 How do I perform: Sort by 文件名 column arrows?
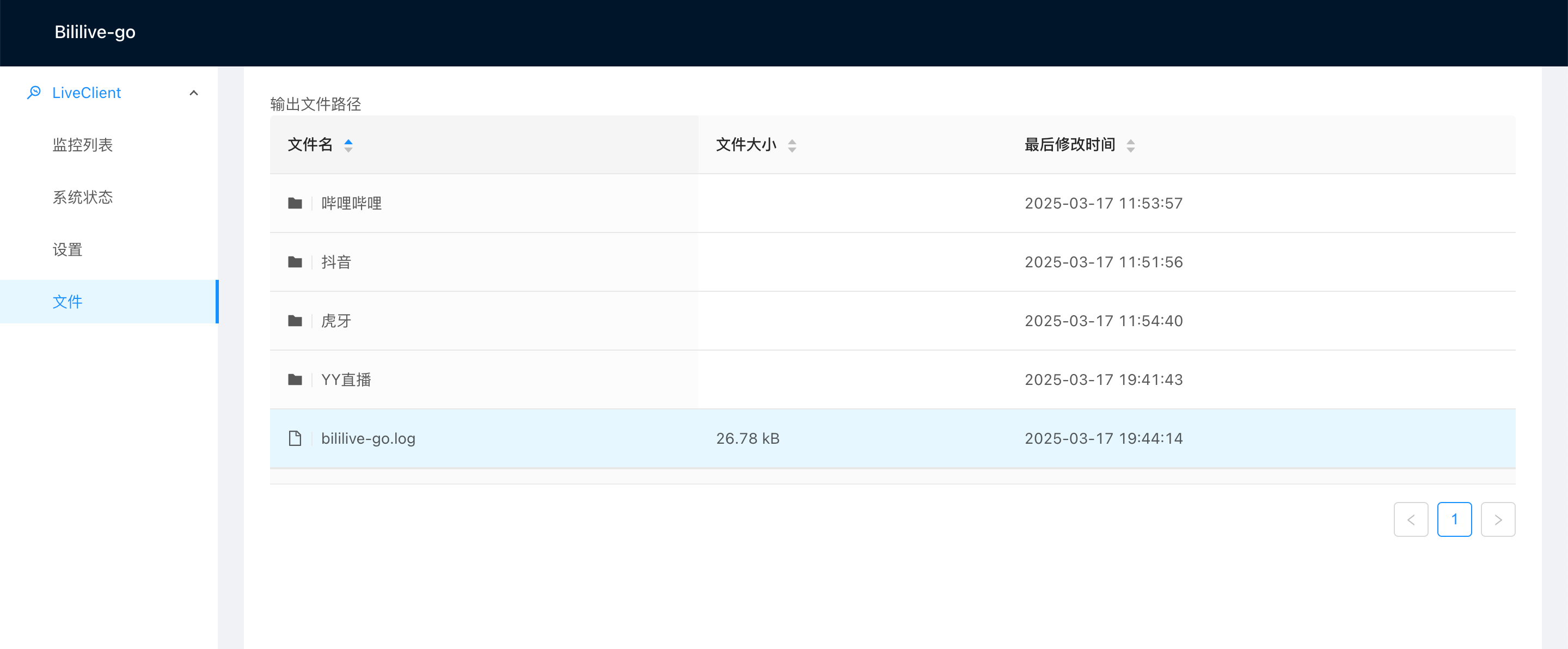[x=348, y=145]
